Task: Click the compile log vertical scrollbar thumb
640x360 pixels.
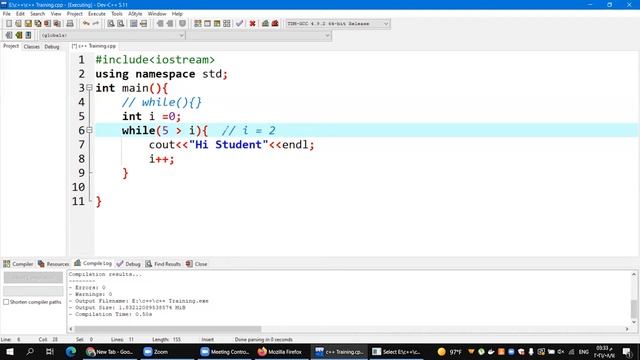Action: [634, 309]
